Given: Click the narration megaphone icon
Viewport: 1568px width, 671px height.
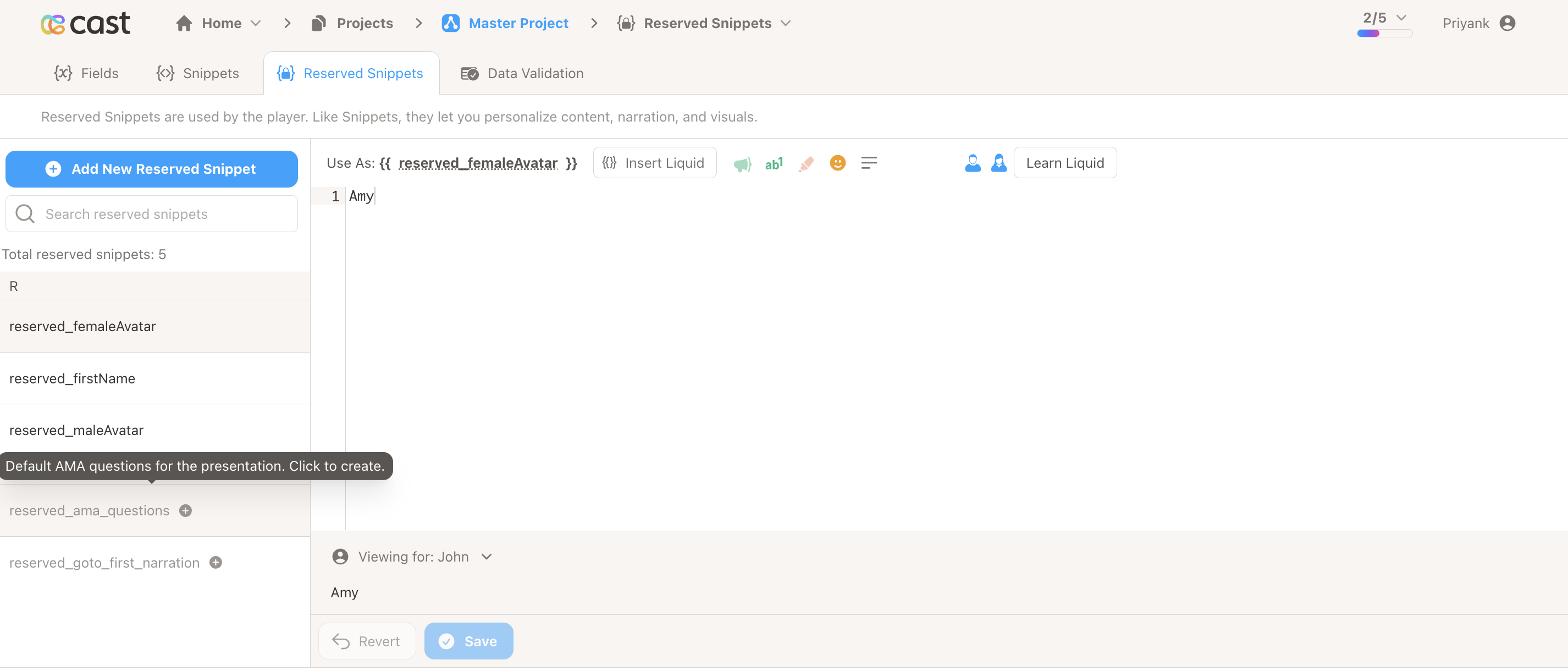Looking at the screenshot, I should (742, 163).
